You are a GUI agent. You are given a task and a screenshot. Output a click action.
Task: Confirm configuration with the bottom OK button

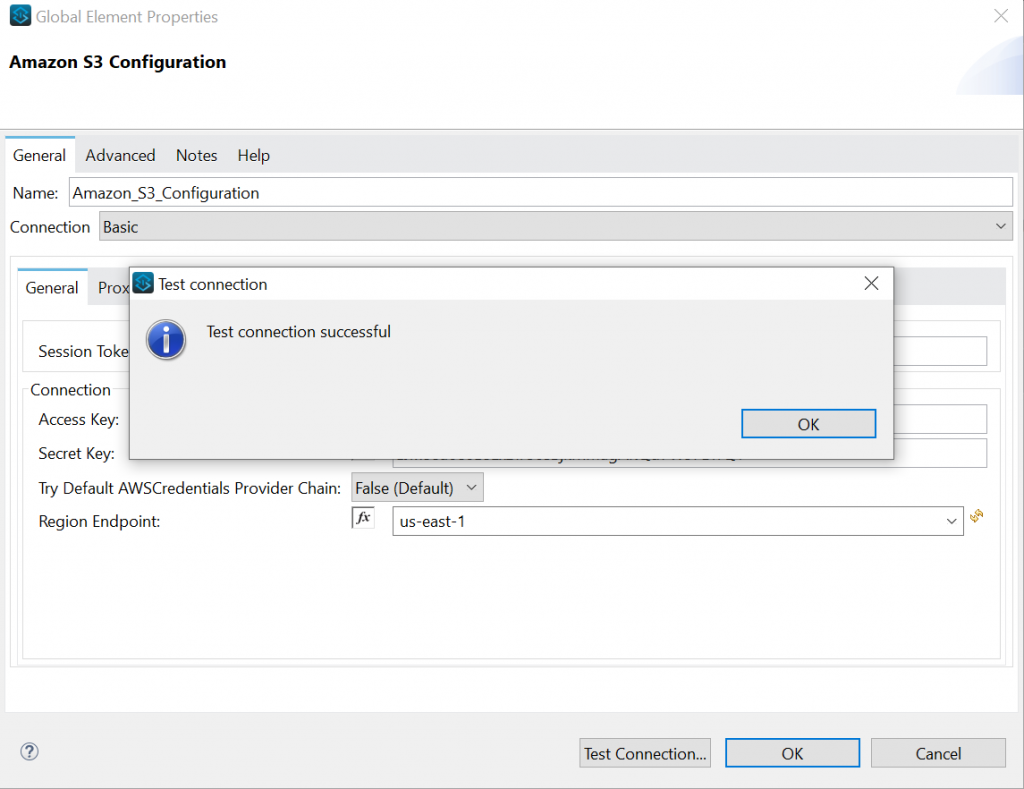point(792,752)
